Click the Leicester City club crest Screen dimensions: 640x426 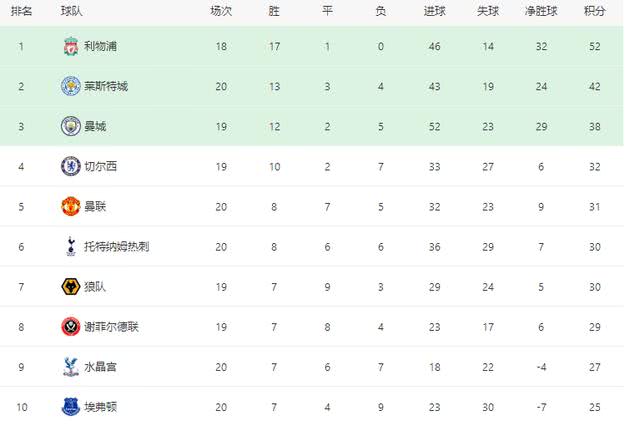[x=71, y=86]
